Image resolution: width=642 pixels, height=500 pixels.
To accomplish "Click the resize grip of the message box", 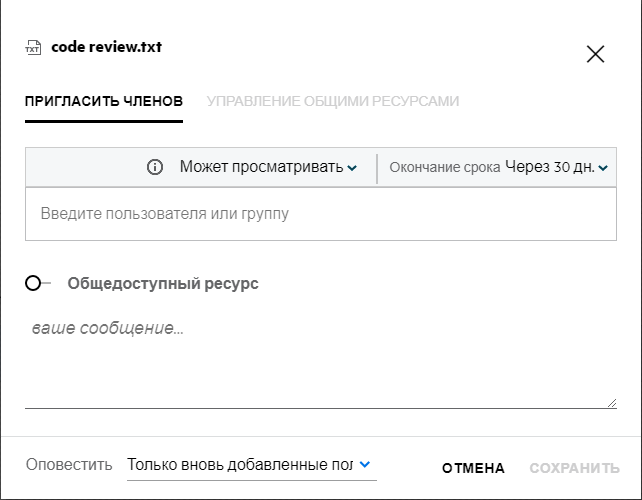I will [x=611, y=402].
